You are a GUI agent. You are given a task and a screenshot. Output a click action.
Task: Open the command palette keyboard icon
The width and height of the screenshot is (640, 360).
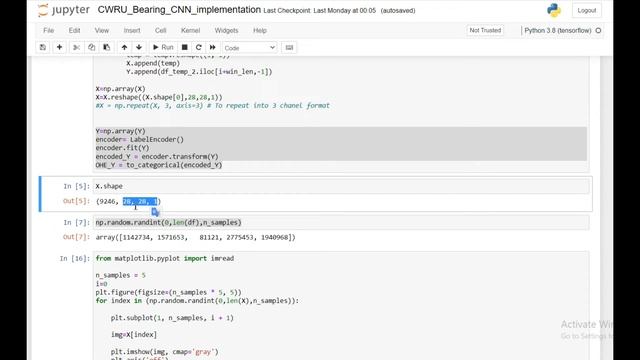click(x=289, y=47)
